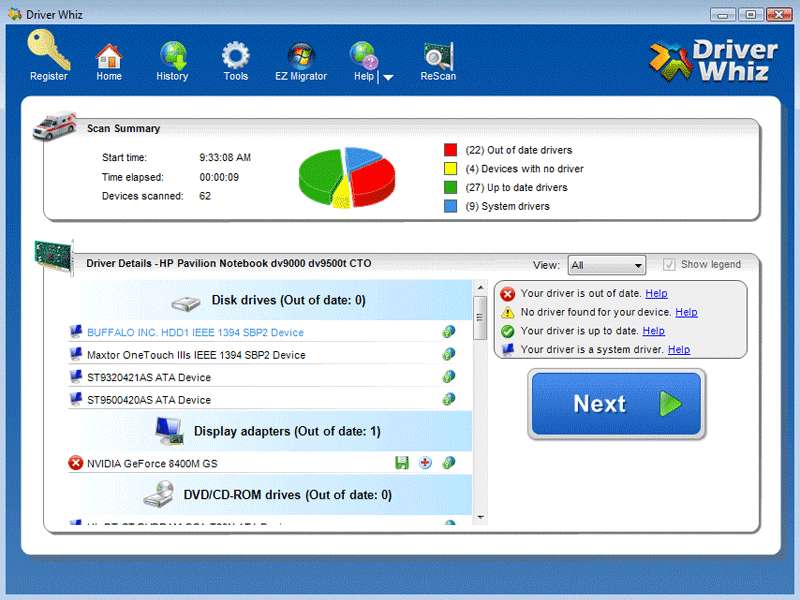Click the red X out of date legend icon
Image resolution: width=800 pixels, height=600 pixels.
pyautogui.click(x=507, y=294)
